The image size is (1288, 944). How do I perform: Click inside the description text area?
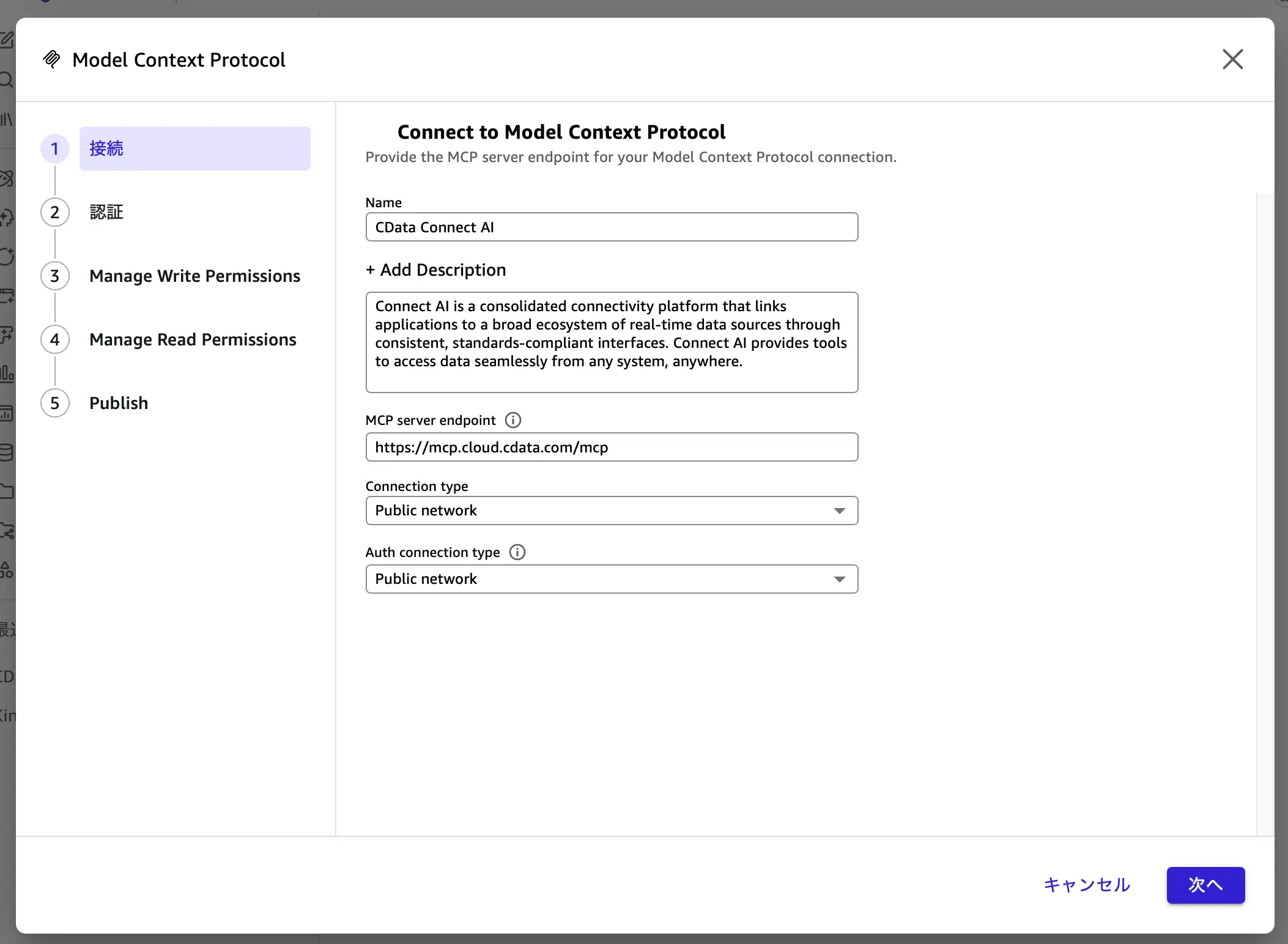point(612,342)
